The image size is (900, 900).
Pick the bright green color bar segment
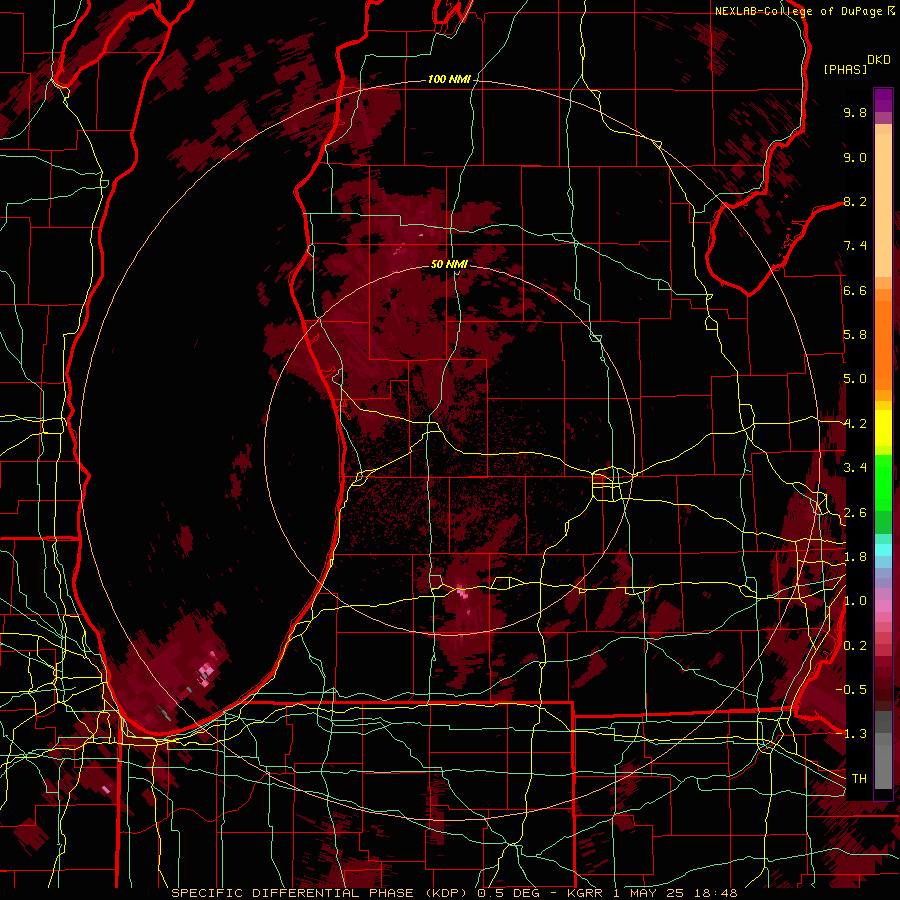click(x=883, y=485)
